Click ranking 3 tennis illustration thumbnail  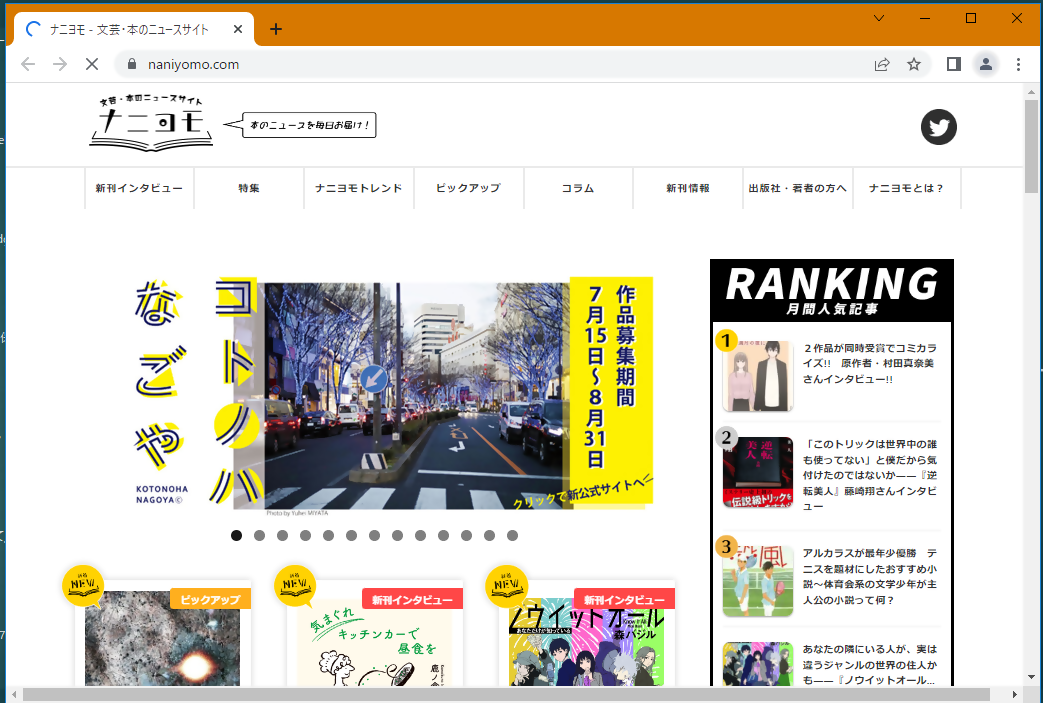(758, 581)
